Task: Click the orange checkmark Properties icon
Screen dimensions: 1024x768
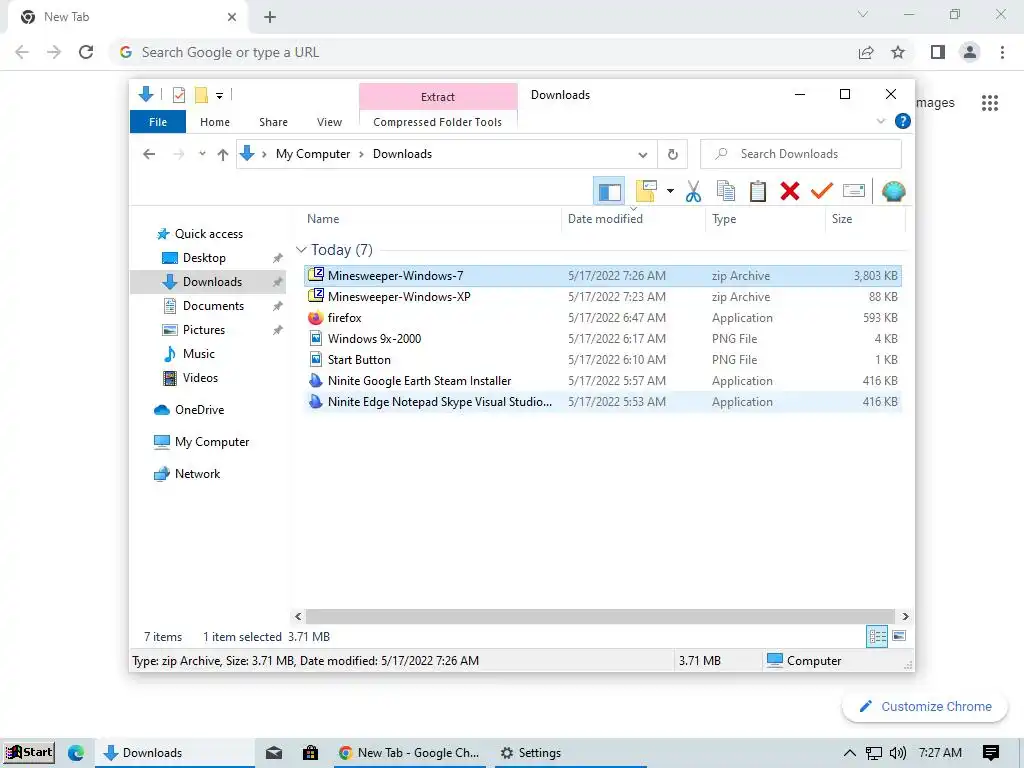Action: tap(822, 191)
